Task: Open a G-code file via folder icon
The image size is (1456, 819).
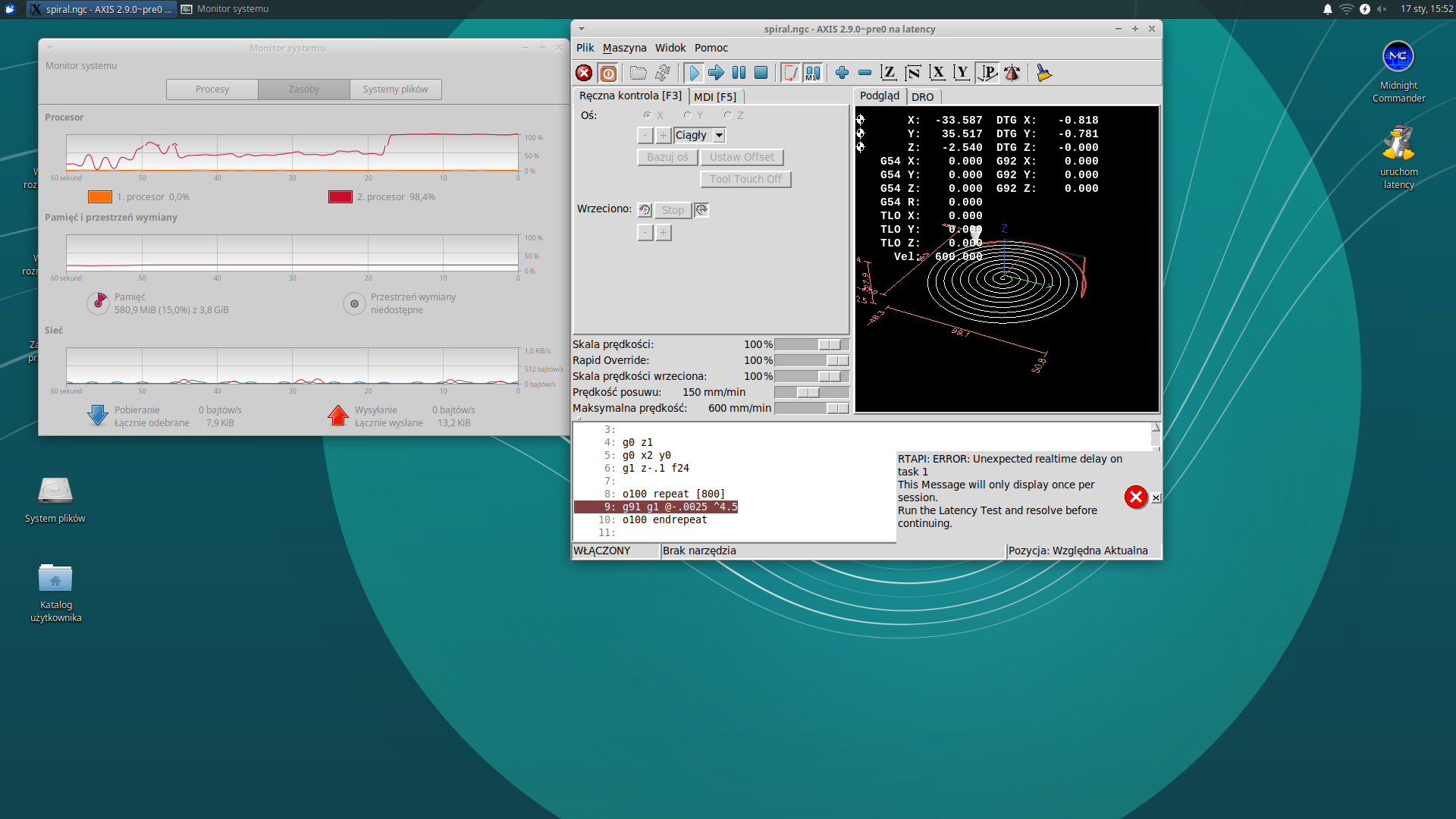Action: click(639, 73)
